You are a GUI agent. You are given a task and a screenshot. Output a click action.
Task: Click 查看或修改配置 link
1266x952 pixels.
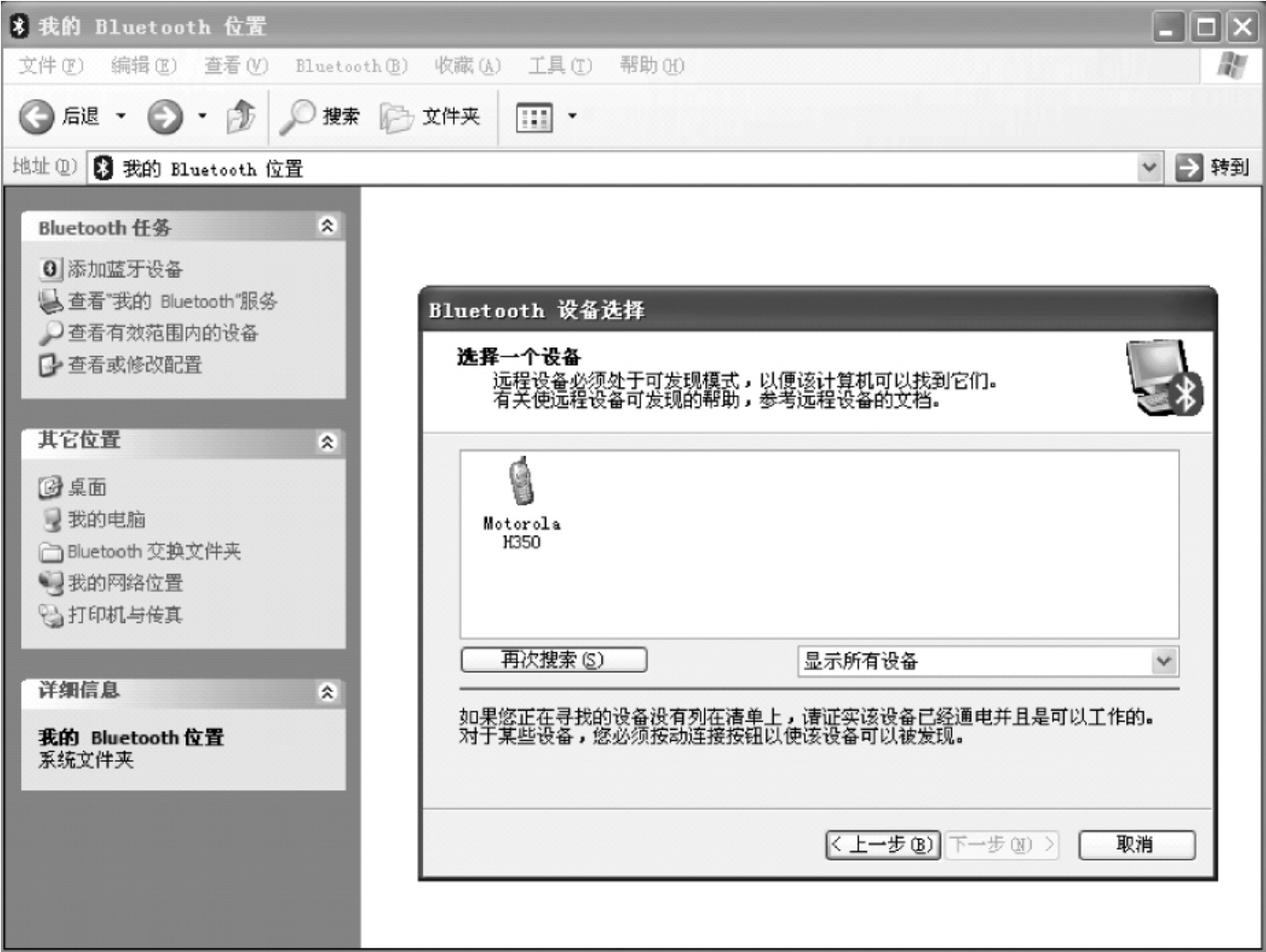point(135,365)
